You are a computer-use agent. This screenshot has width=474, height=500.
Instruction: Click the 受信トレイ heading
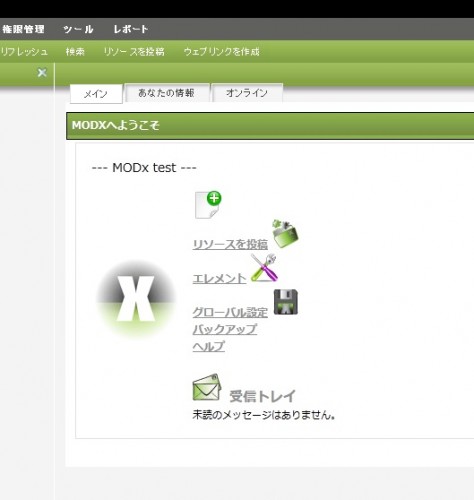click(x=262, y=396)
